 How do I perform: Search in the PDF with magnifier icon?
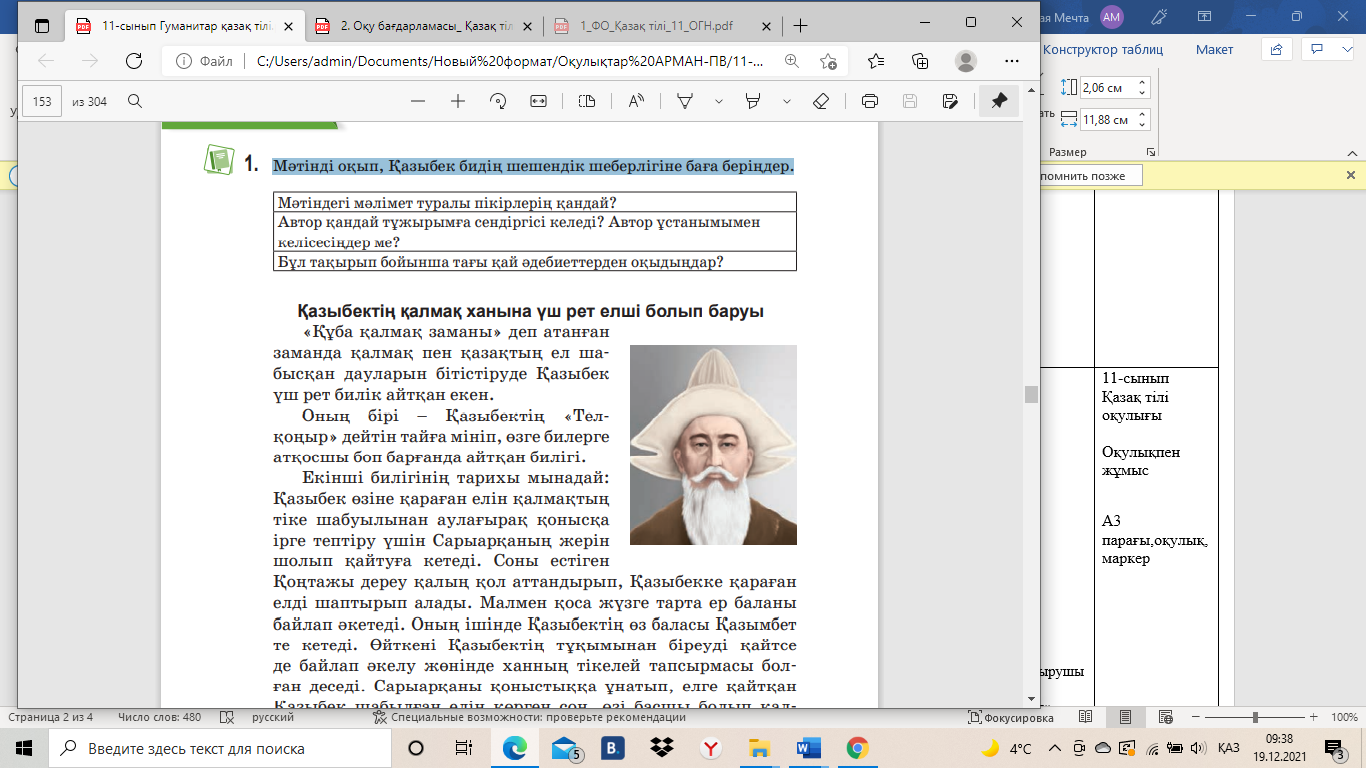click(x=134, y=101)
